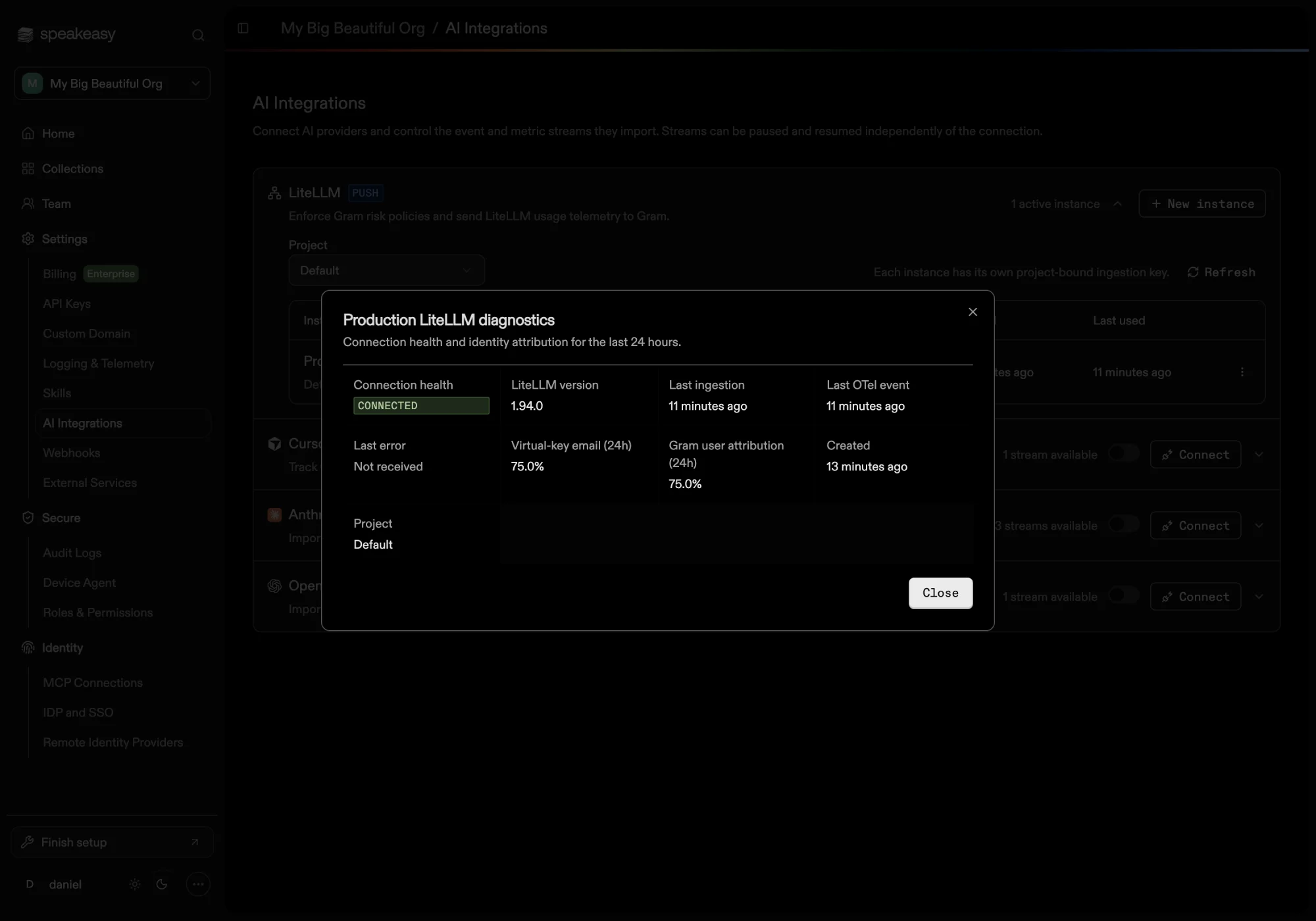This screenshot has width=1316, height=921.
Task: Open the Billing settings page
Action: click(x=59, y=274)
